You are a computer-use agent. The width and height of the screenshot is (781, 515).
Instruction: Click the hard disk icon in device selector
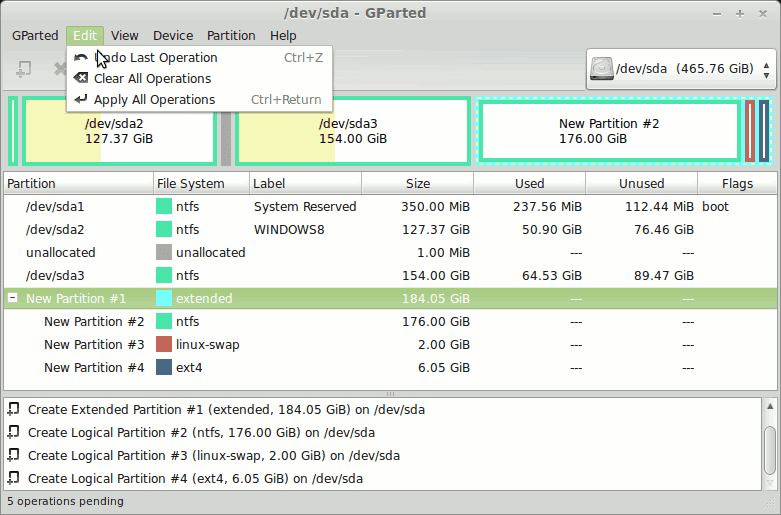601,69
